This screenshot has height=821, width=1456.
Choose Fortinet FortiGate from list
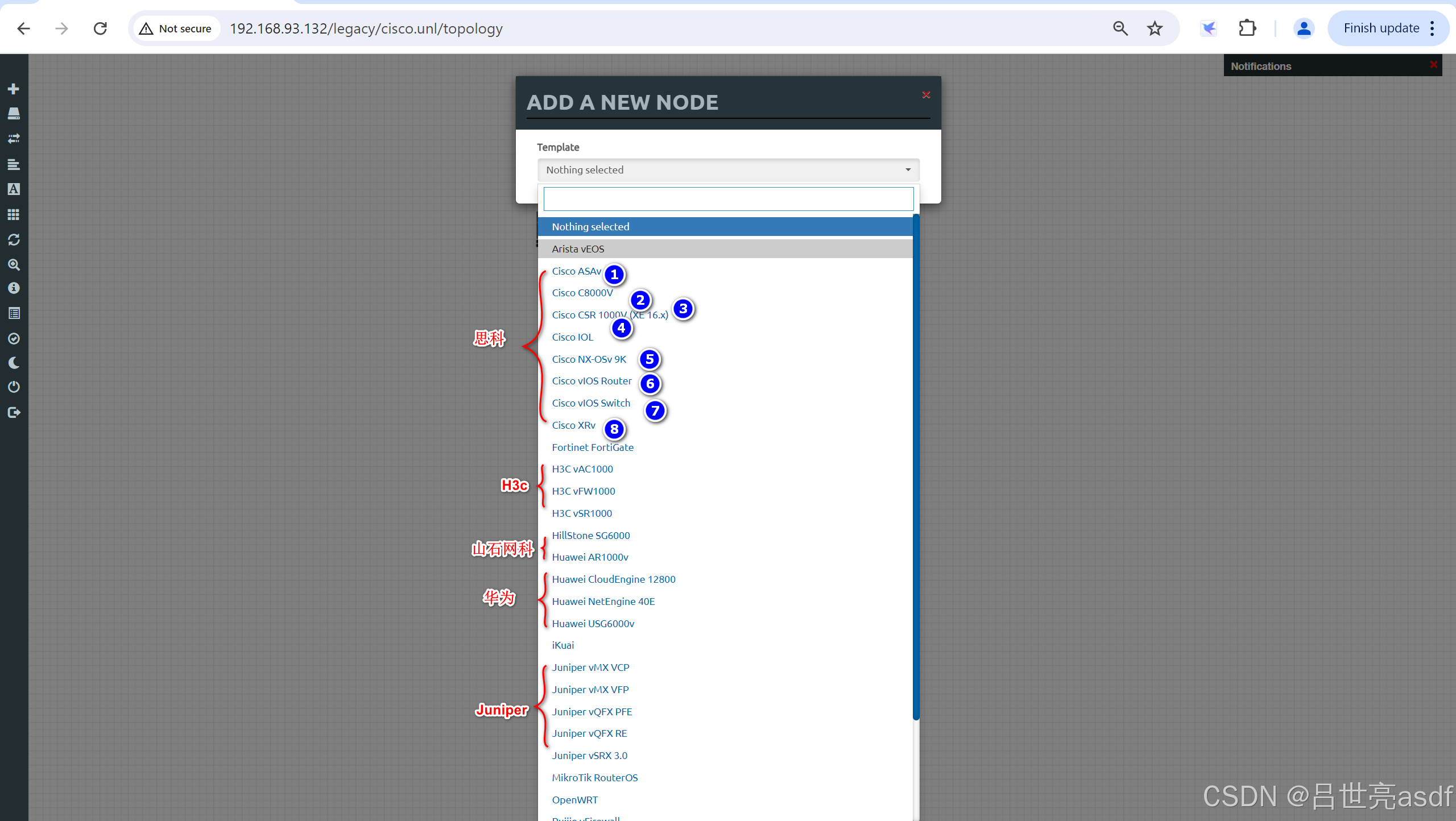592,447
